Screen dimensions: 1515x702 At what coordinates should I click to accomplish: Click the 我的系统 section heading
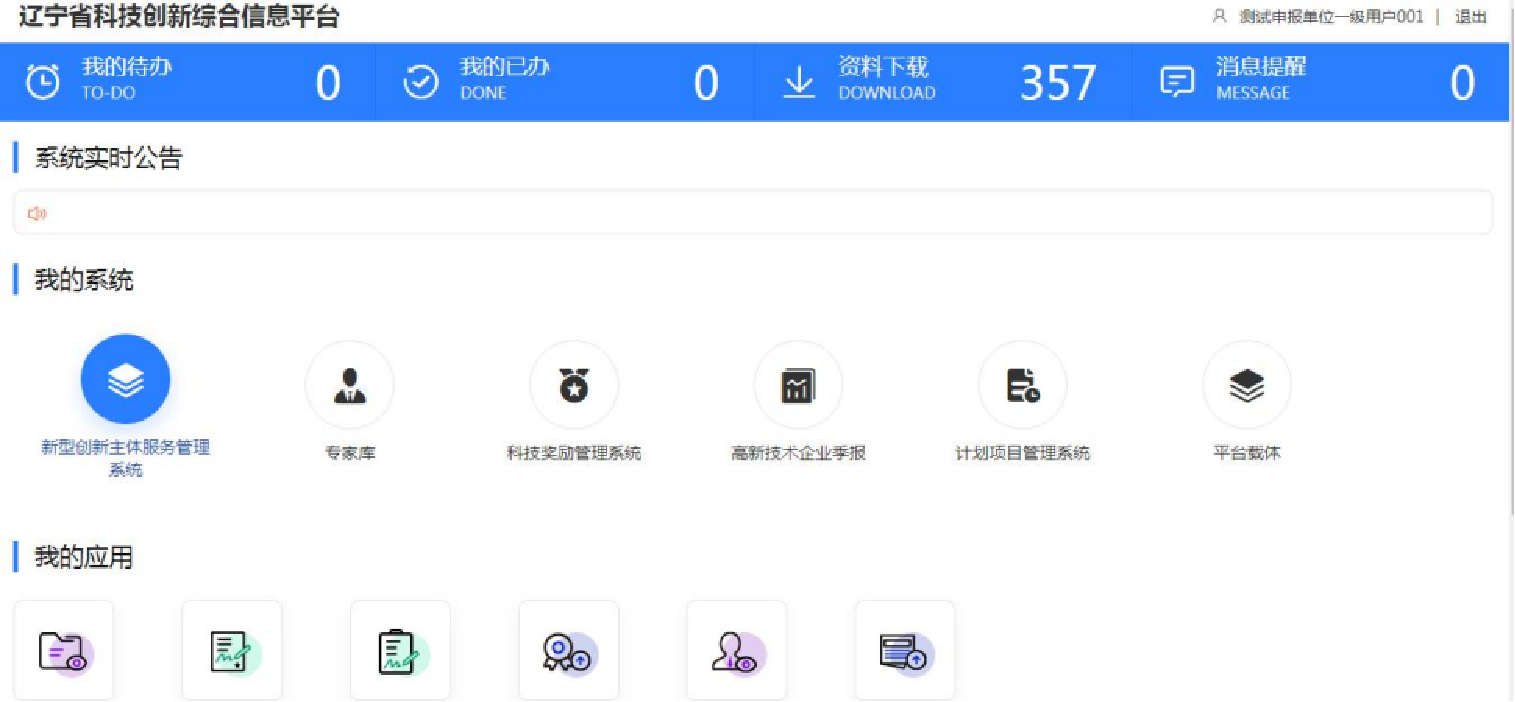tap(84, 280)
